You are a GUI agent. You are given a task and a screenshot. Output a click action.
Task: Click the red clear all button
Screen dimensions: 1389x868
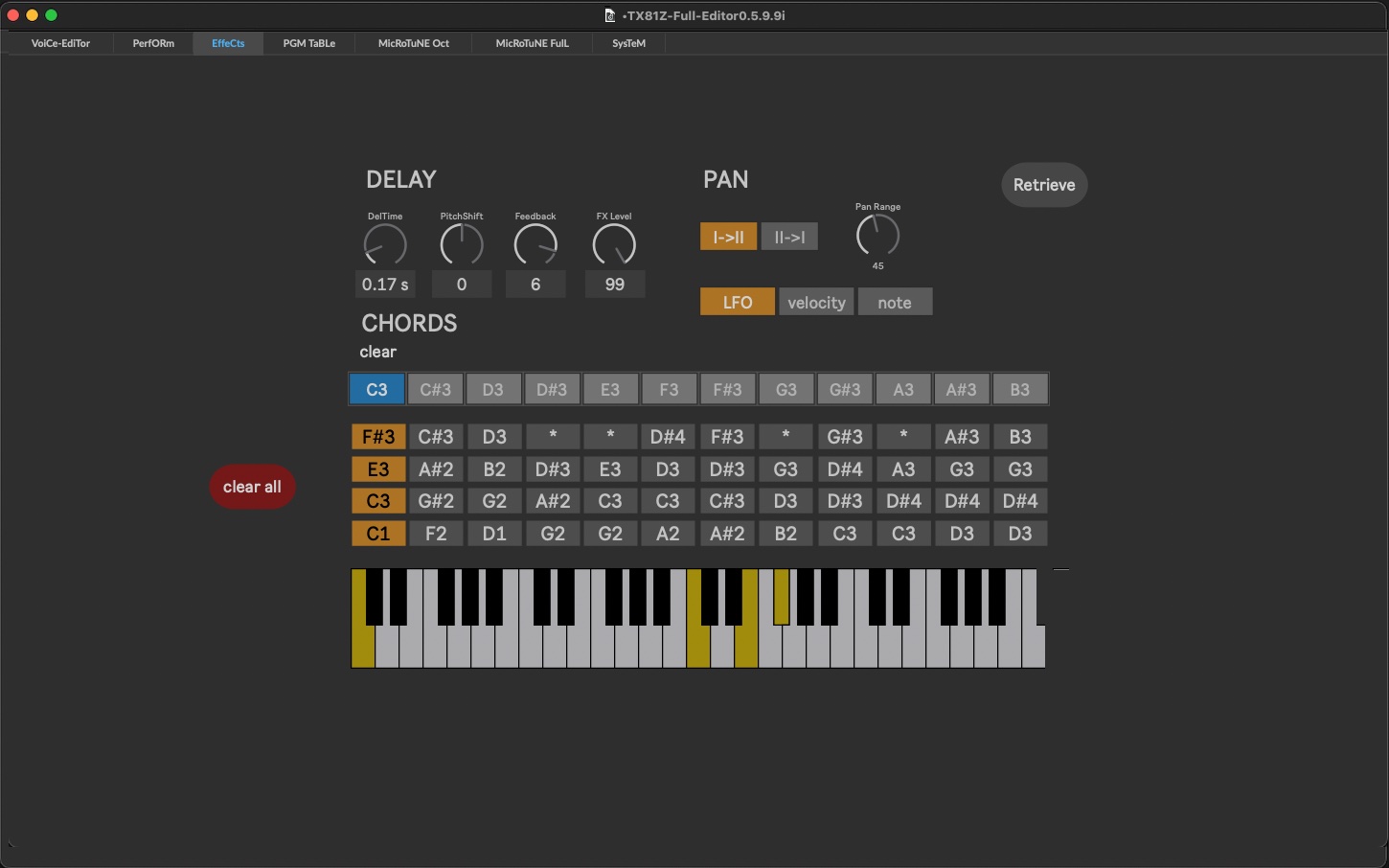pyautogui.click(x=252, y=487)
